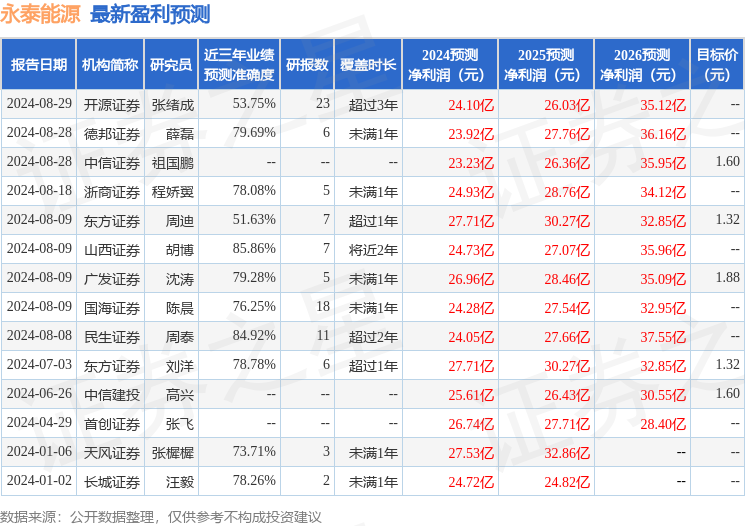Select the 2025预测净利润 column header
The height and width of the screenshot is (526, 745).
546,65
